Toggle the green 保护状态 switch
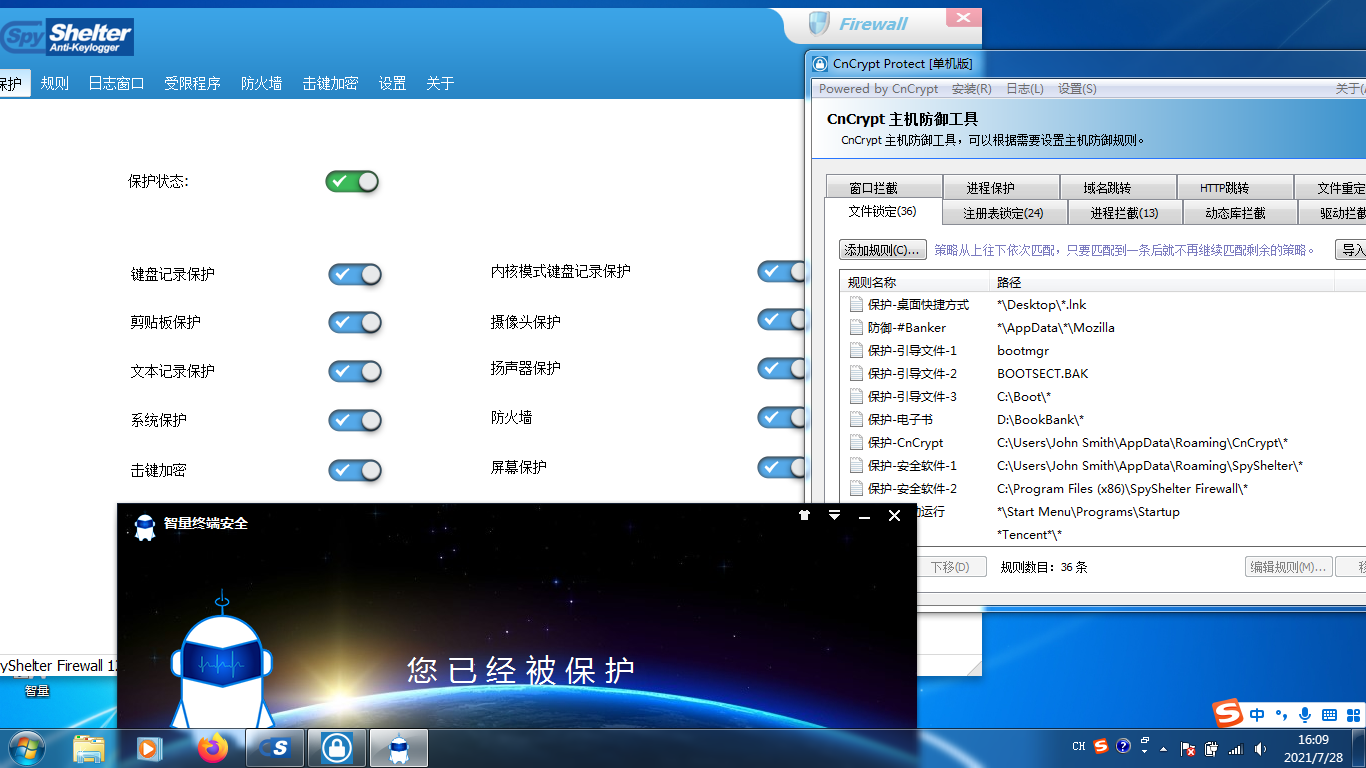 click(x=352, y=181)
